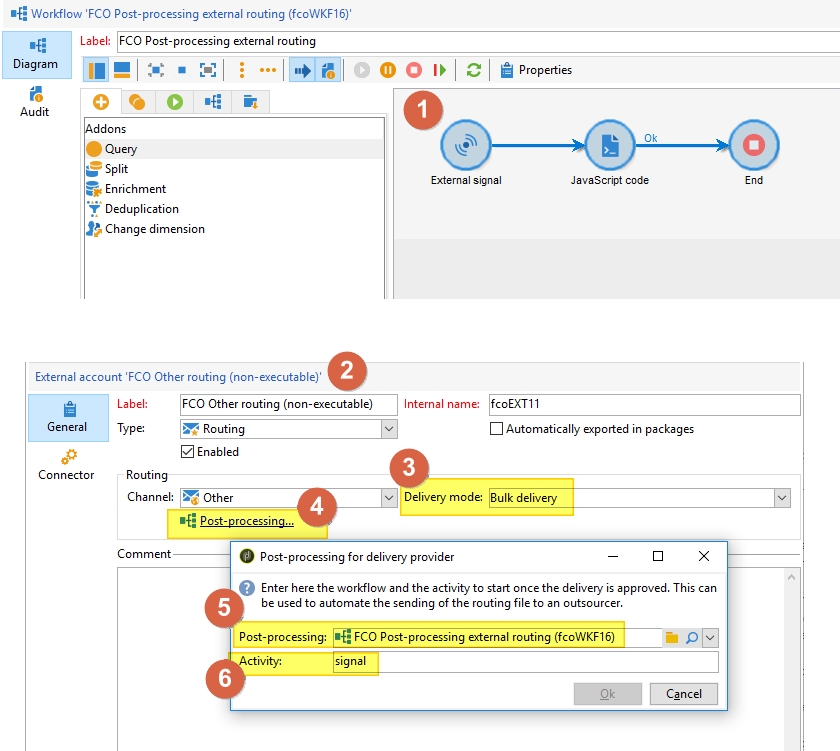Expand the Delivery mode dropdown
Viewport: 840px width, 751px height.
782,498
